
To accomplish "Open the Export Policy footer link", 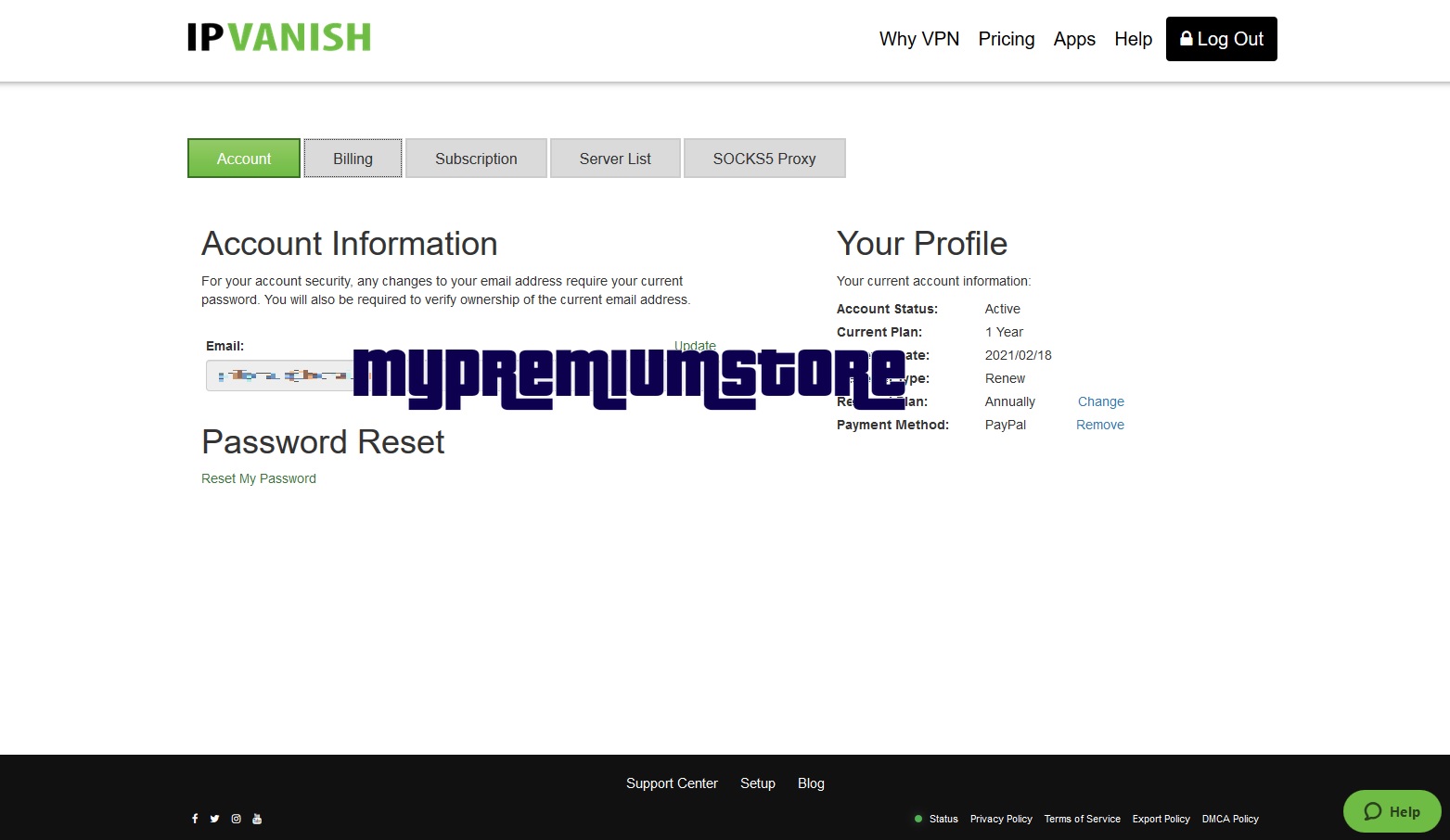I will click(1161, 819).
